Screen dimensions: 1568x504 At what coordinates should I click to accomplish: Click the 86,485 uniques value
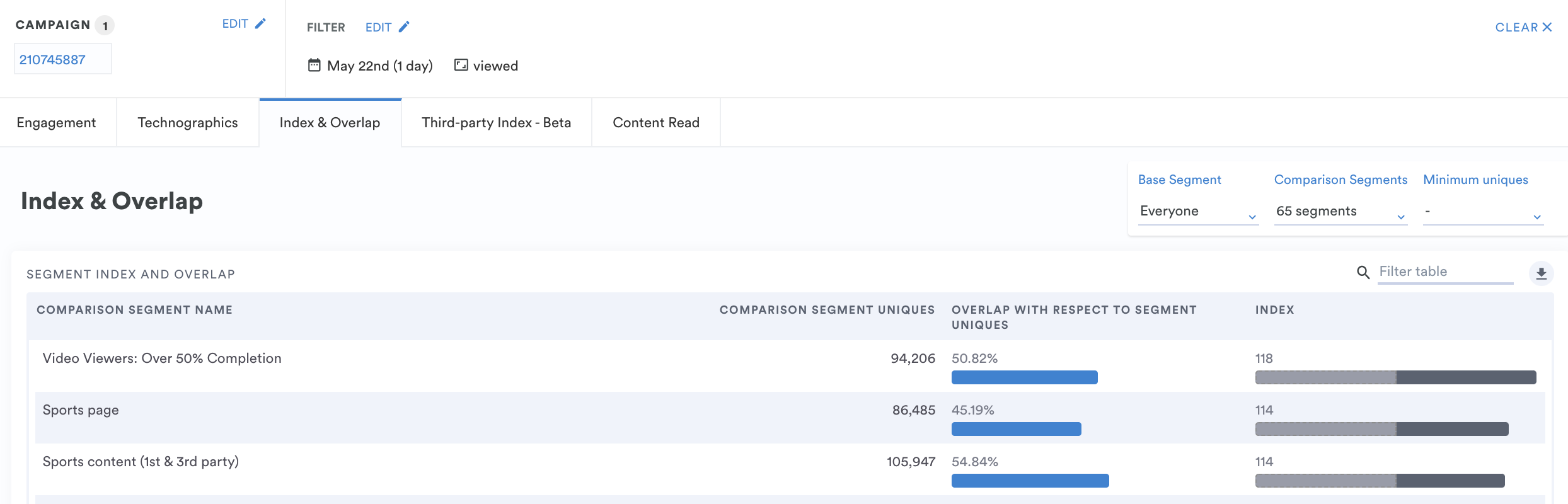tap(914, 410)
